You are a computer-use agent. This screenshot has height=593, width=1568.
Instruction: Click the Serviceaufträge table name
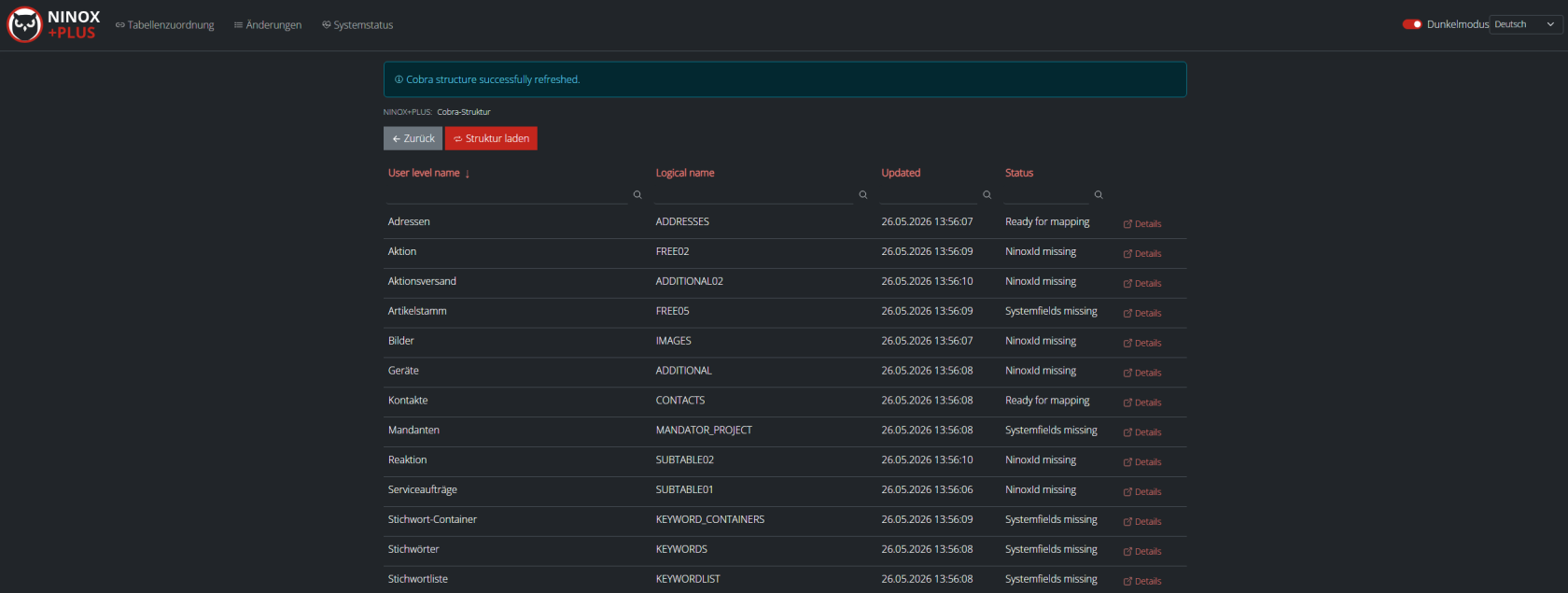tap(423, 490)
